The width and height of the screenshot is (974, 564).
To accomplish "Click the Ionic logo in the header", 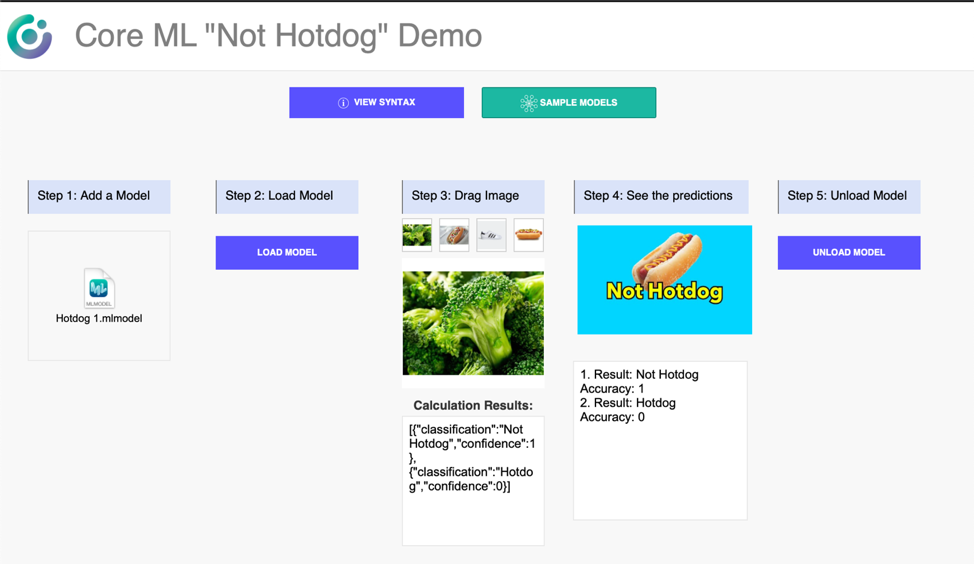I will [x=29, y=37].
